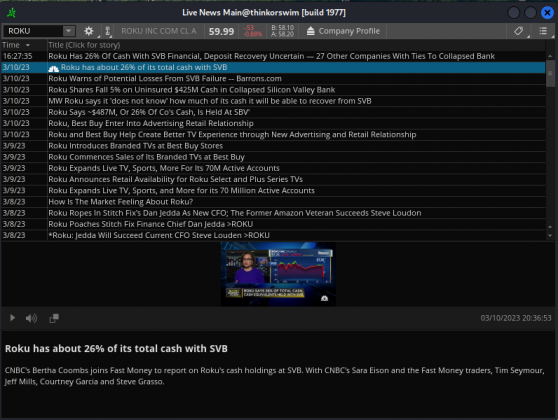Viewport: 558px width, 420px height.
Task: Click the news list scrollbar up arrow
Action: click(x=550, y=56)
